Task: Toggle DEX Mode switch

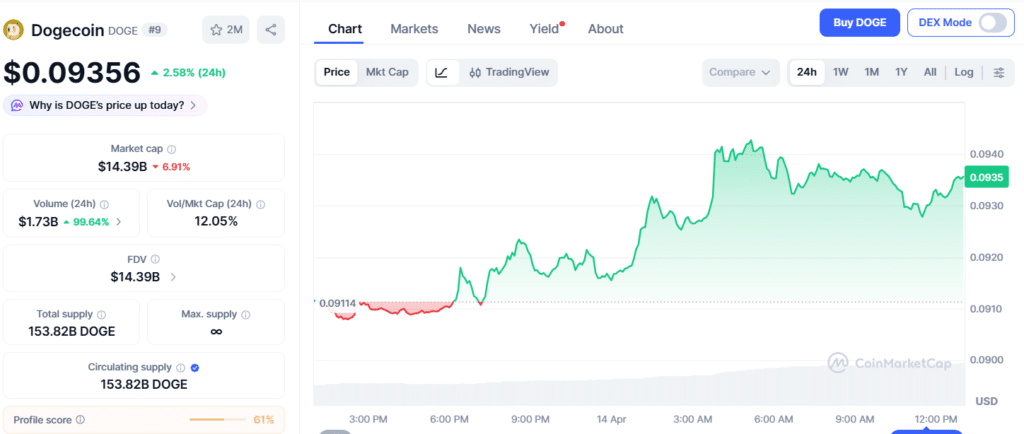Action: point(992,22)
